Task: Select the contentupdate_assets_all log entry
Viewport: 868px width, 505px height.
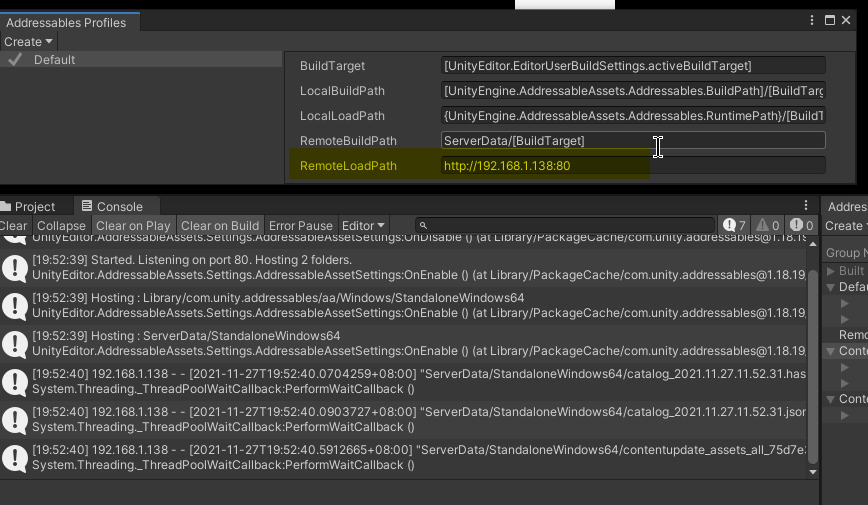Action: point(404,457)
